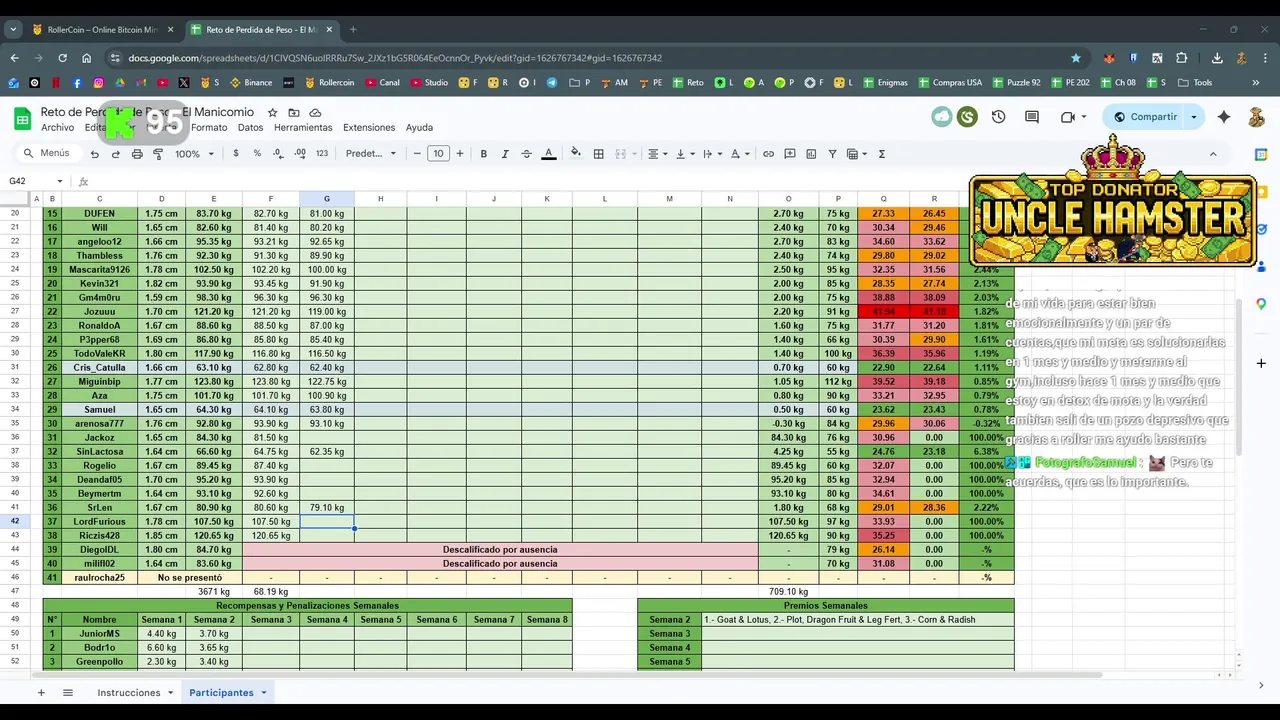Open the Compartir dropdown arrow

pyautogui.click(x=1193, y=117)
